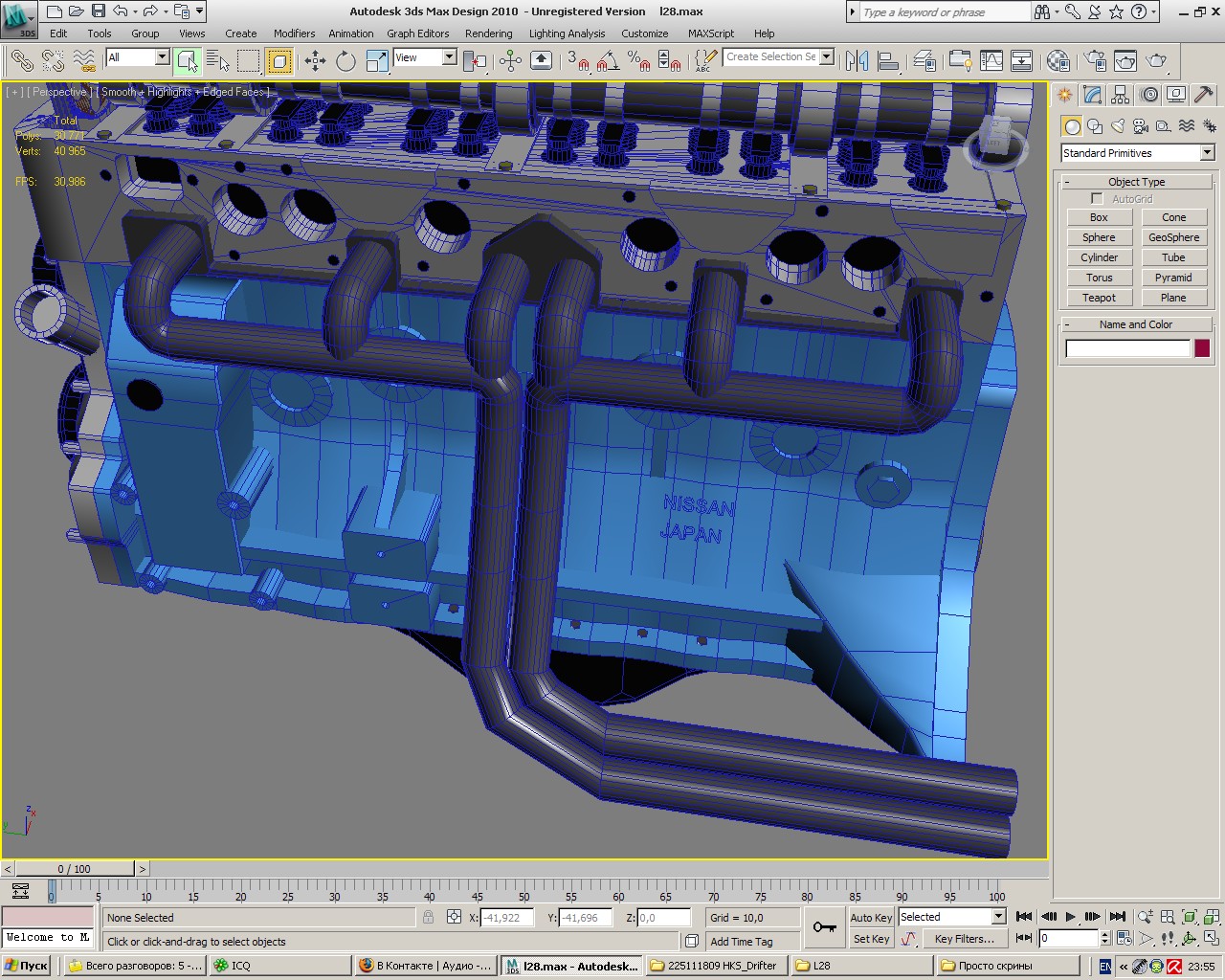The width and height of the screenshot is (1225, 980).
Task: Open the Modifiers menu
Action: 294,33
